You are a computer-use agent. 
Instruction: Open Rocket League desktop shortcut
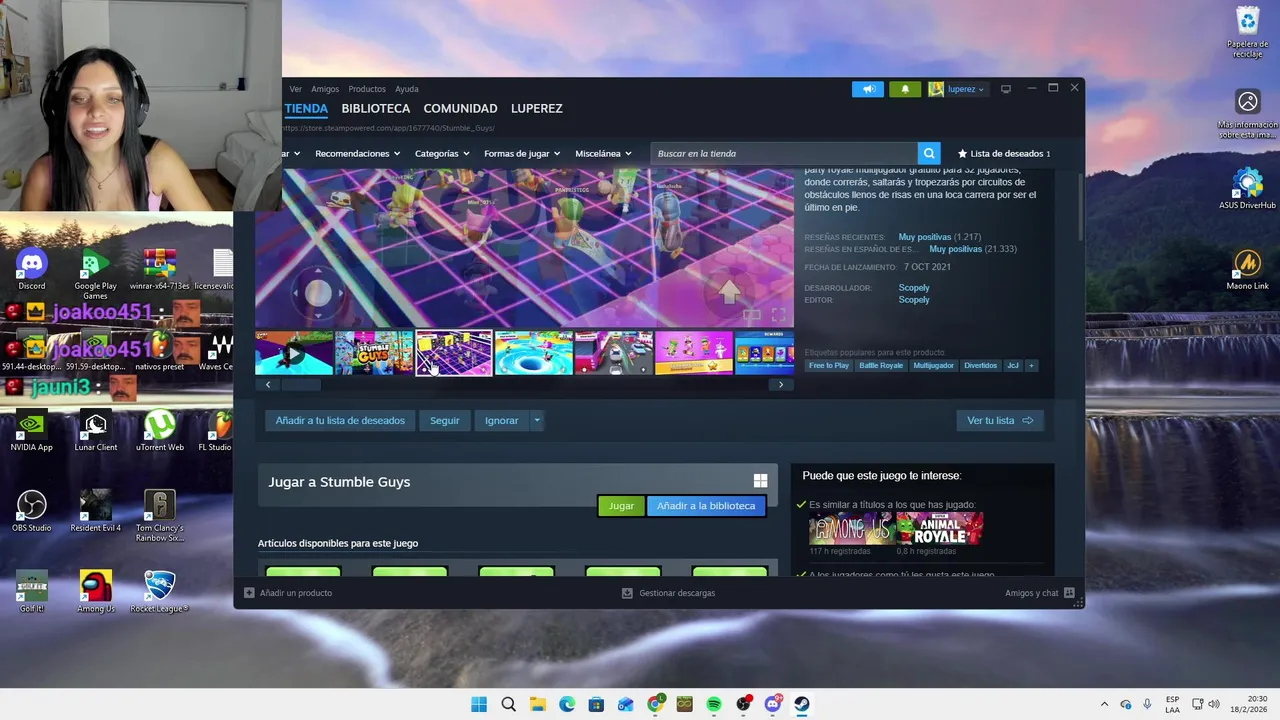click(x=160, y=592)
